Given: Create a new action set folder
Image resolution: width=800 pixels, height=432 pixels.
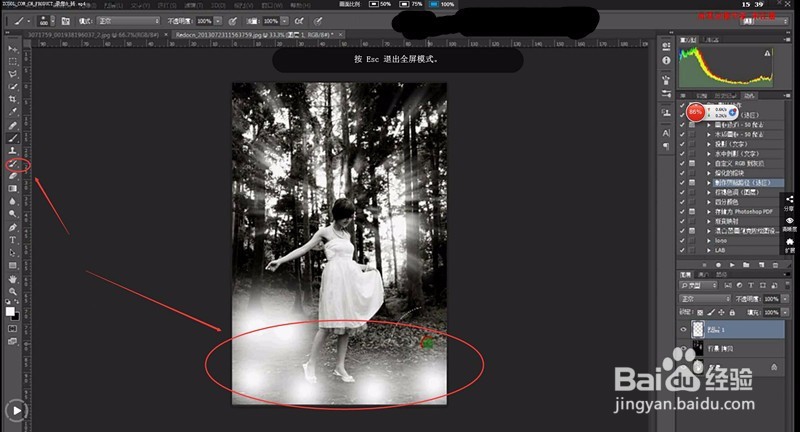Looking at the screenshot, I should (x=746, y=265).
